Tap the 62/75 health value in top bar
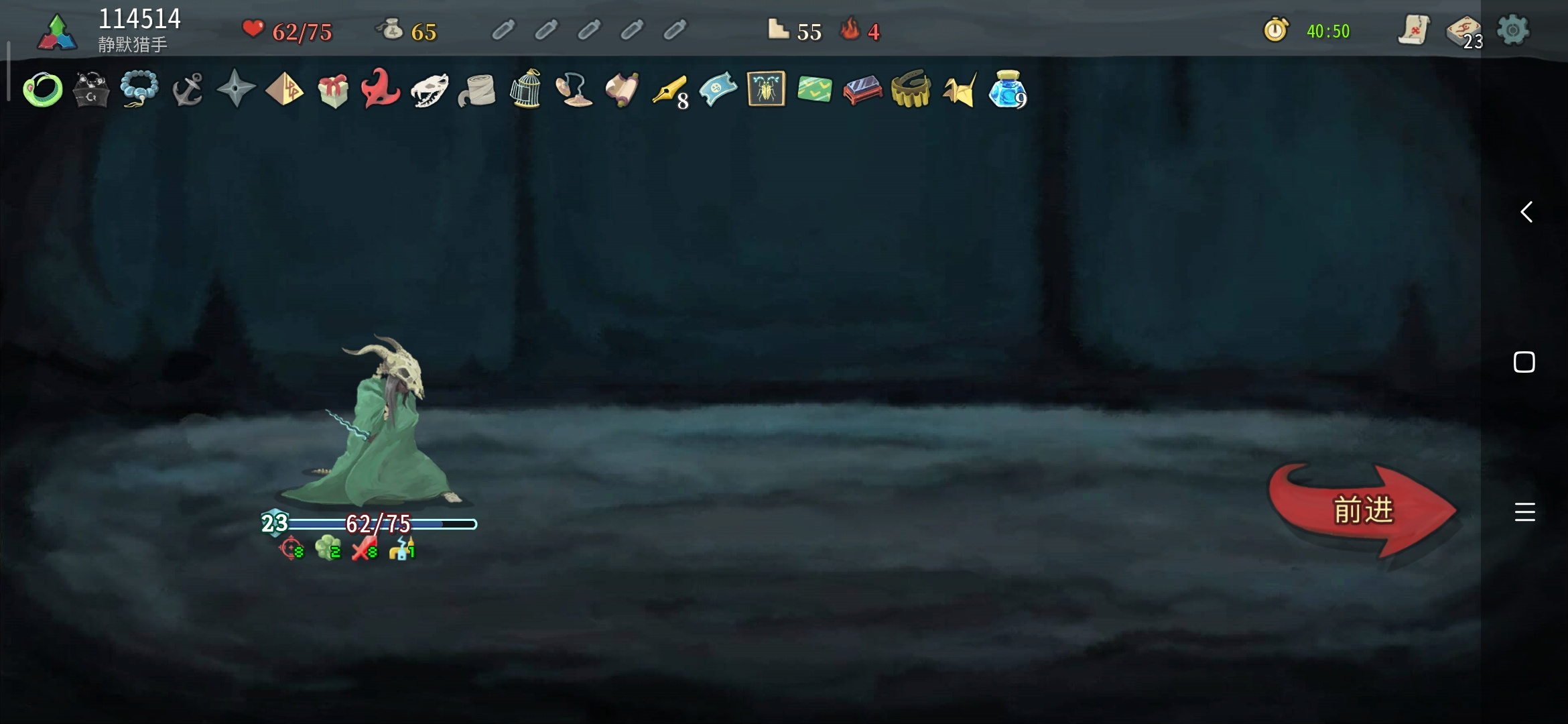 click(302, 32)
